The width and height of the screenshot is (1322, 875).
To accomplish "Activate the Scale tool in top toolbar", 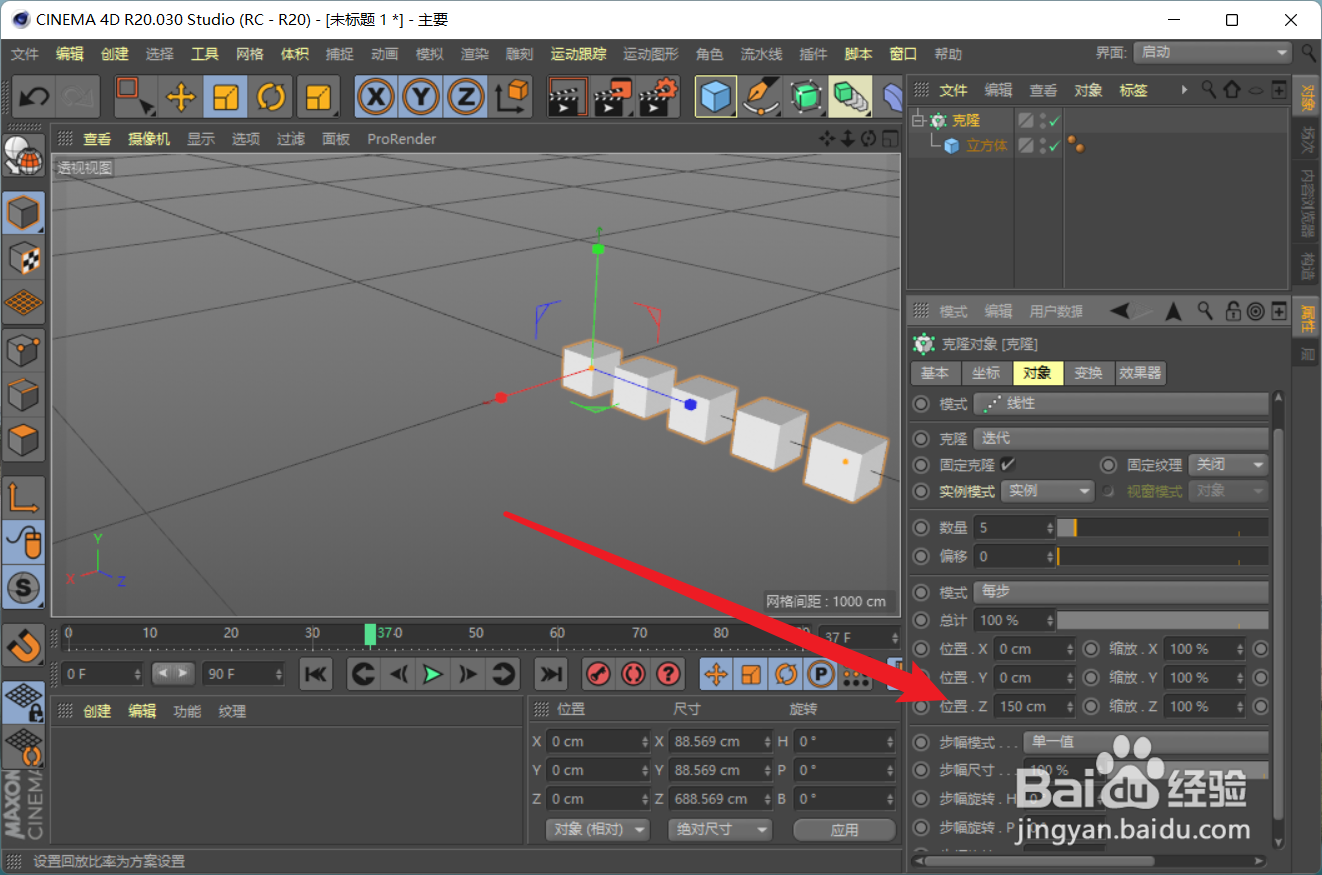I will pyautogui.click(x=226, y=97).
